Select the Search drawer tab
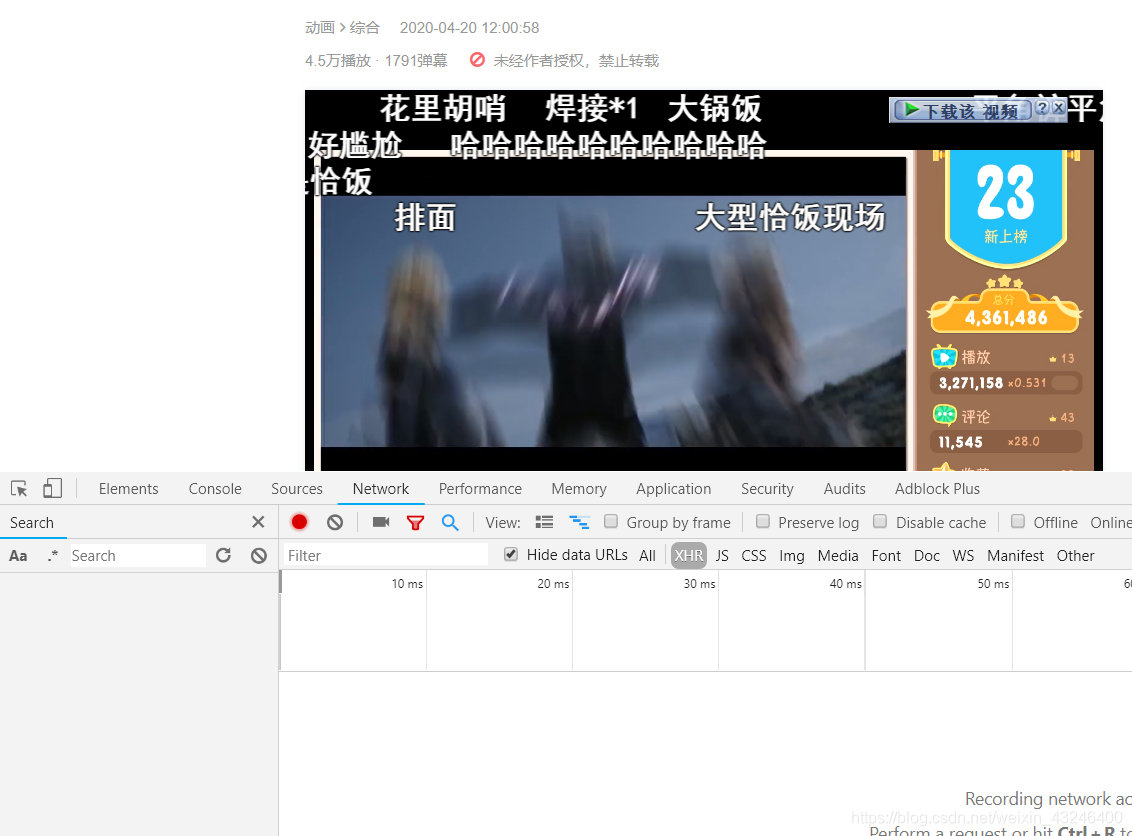The image size is (1132, 836). [32, 523]
